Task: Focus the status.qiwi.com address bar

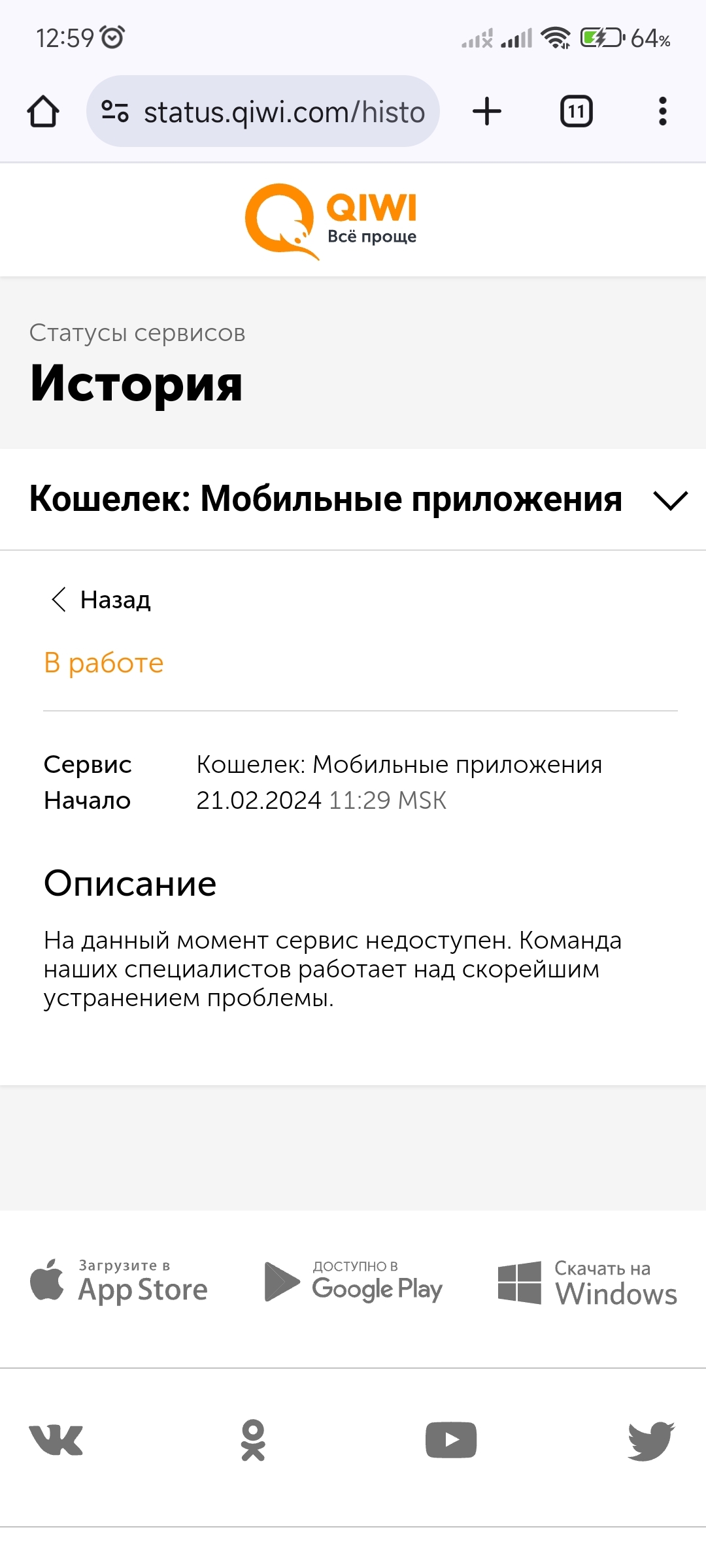Action: pos(284,112)
